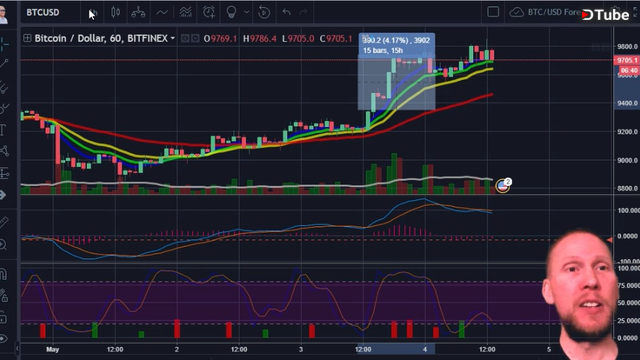Toggle the legend visibility eye icon
Screen dimensions: 640x360
[x=185, y=38]
